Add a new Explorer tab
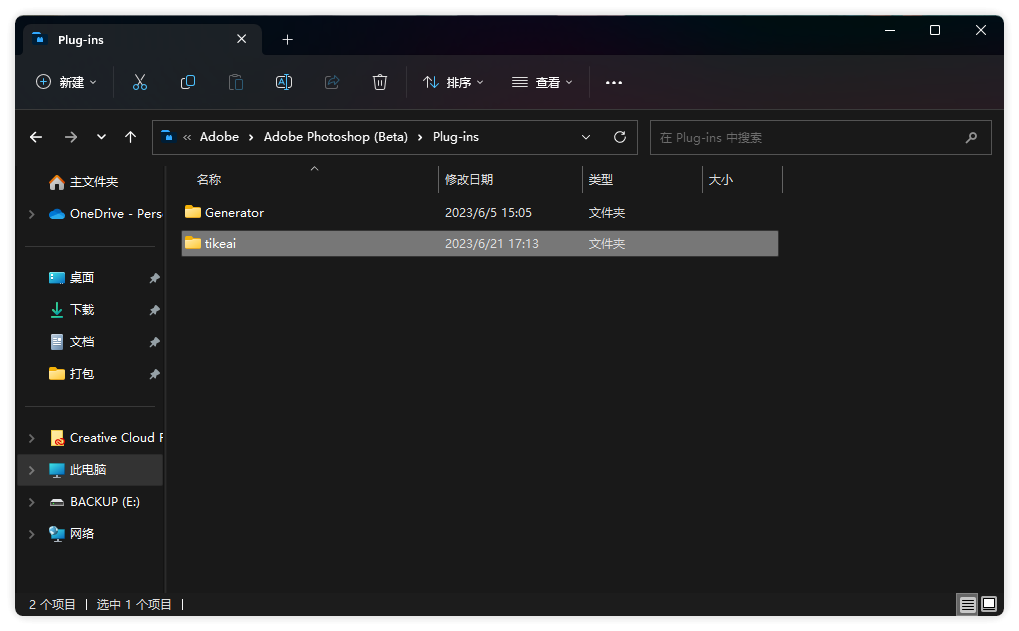 287,40
